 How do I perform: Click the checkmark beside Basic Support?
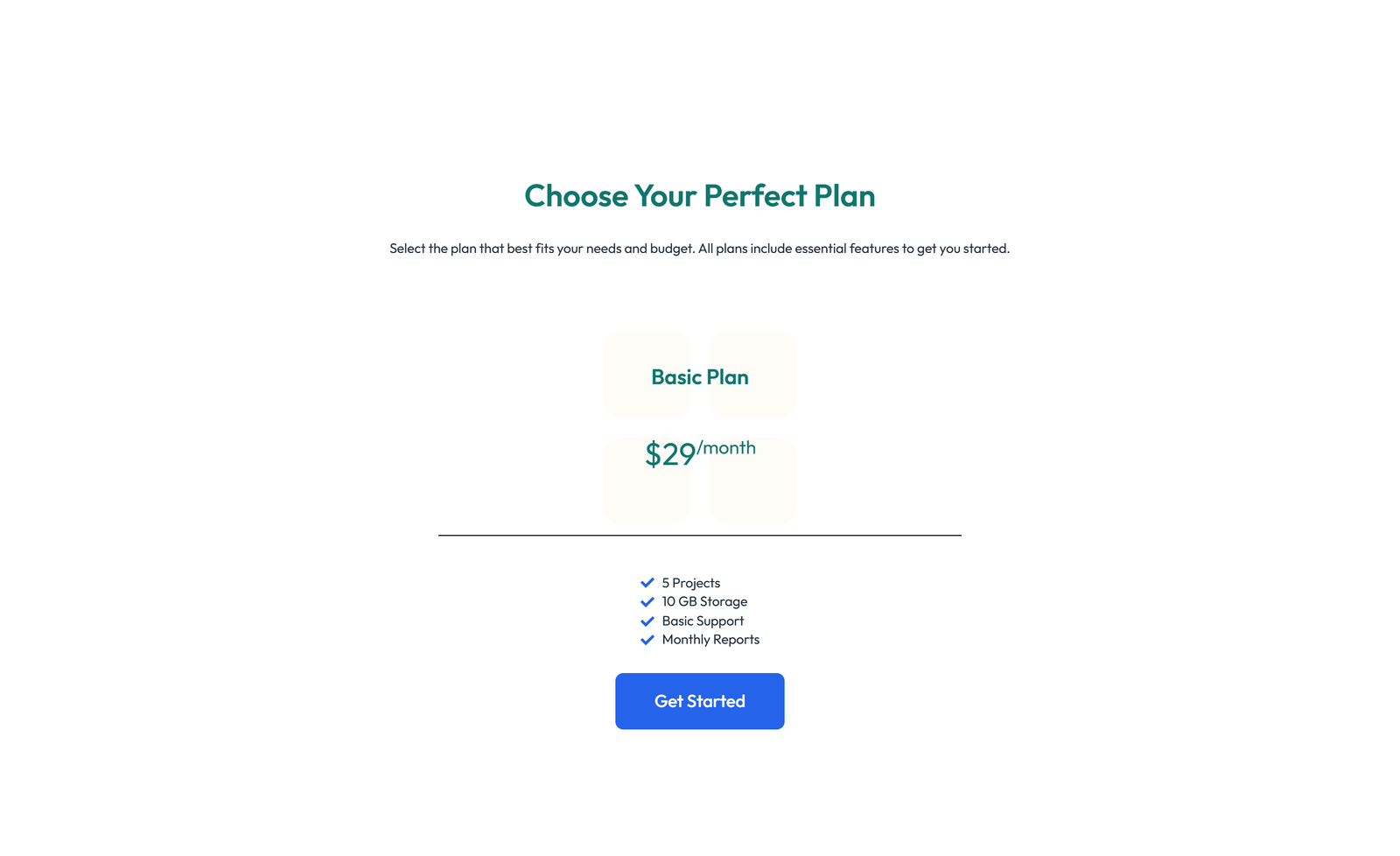click(648, 621)
